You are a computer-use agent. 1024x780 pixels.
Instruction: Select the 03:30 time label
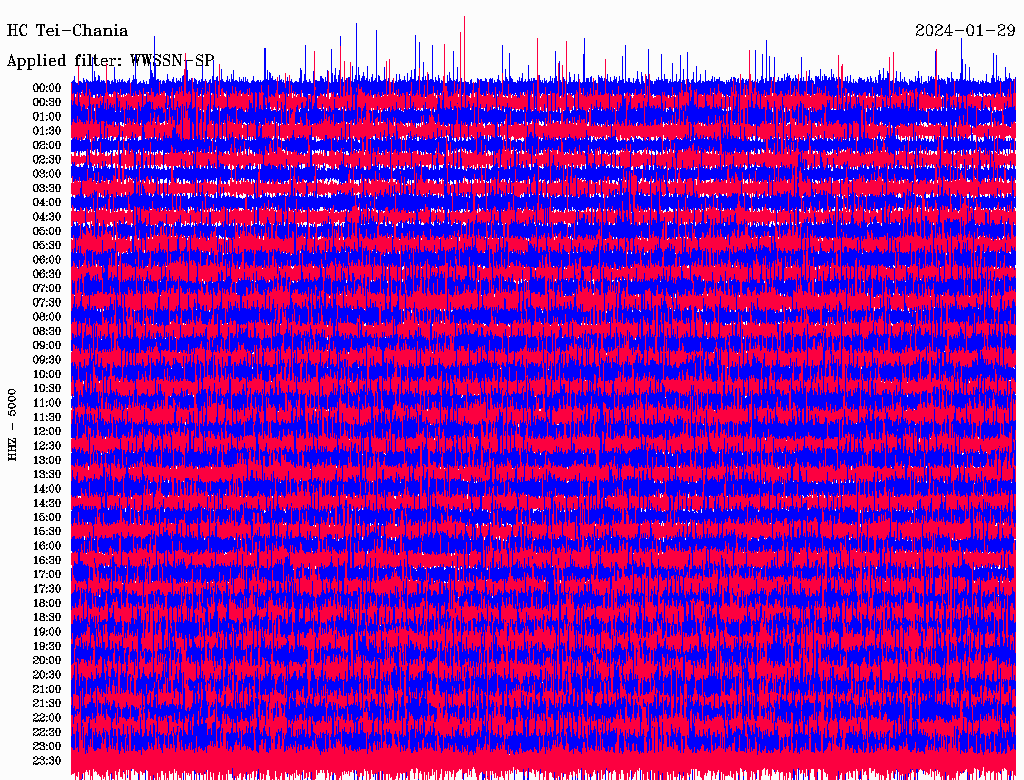[x=47, y=188]
